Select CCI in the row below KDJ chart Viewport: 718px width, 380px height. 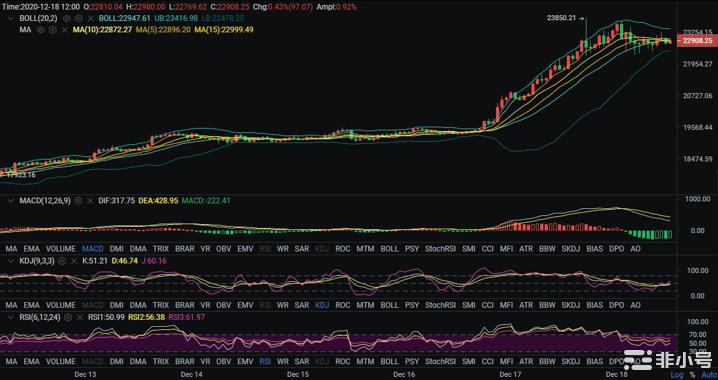click(x=488, y=305)
